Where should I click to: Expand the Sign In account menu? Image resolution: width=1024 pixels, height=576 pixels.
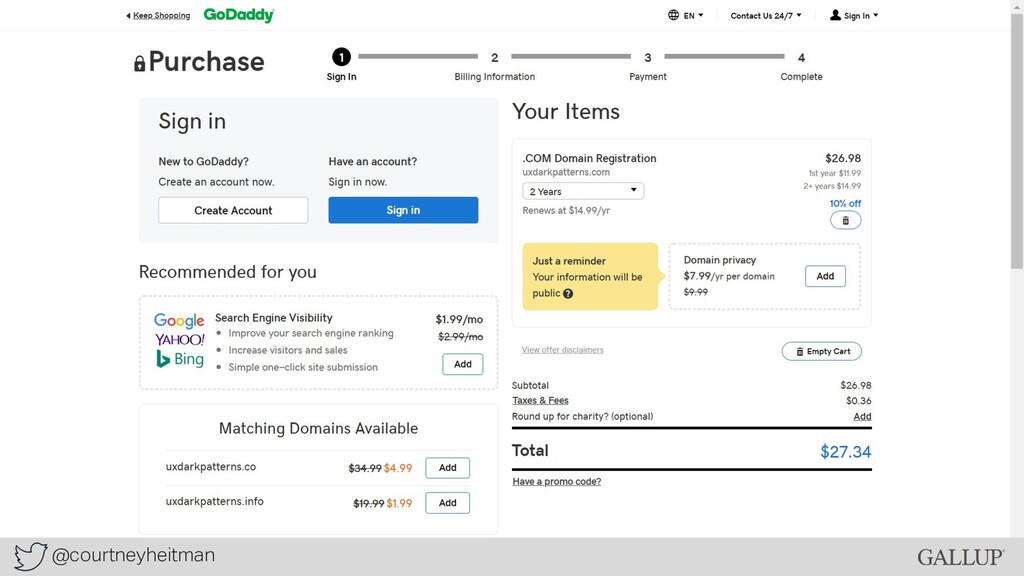[860, 16]
